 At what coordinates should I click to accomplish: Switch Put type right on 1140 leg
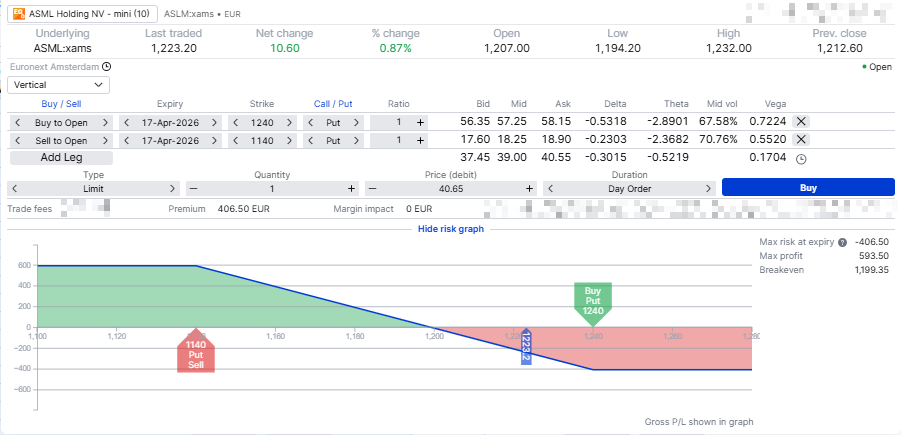coord(356,140)
